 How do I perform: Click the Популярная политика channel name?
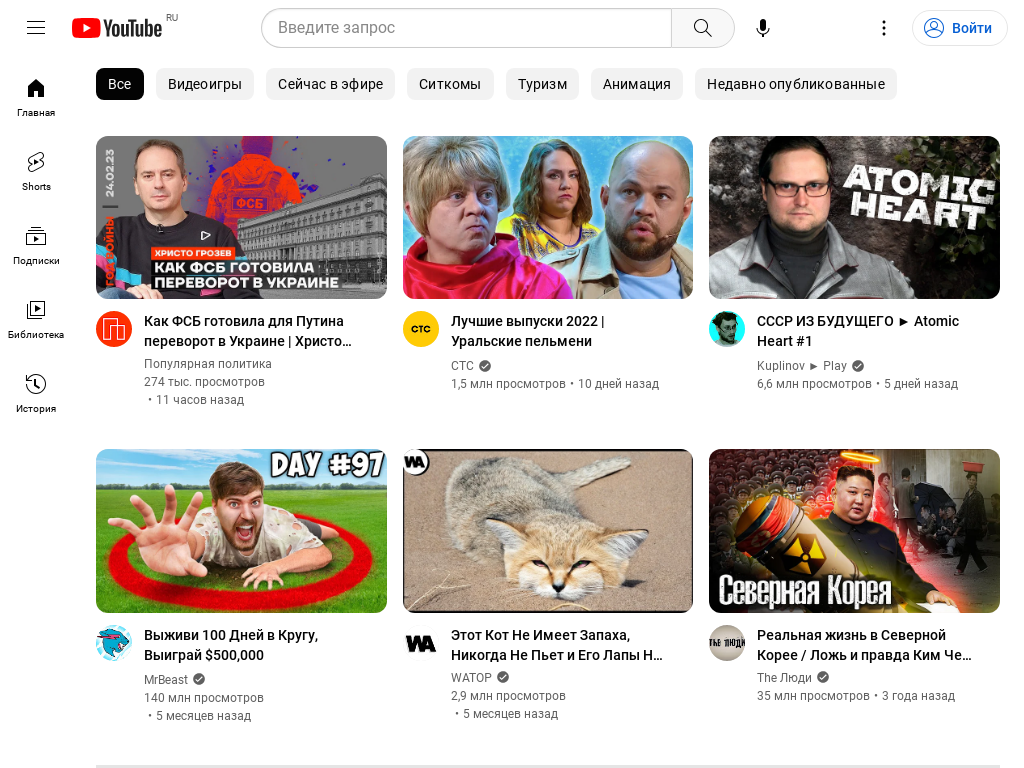tap(208, 364)
